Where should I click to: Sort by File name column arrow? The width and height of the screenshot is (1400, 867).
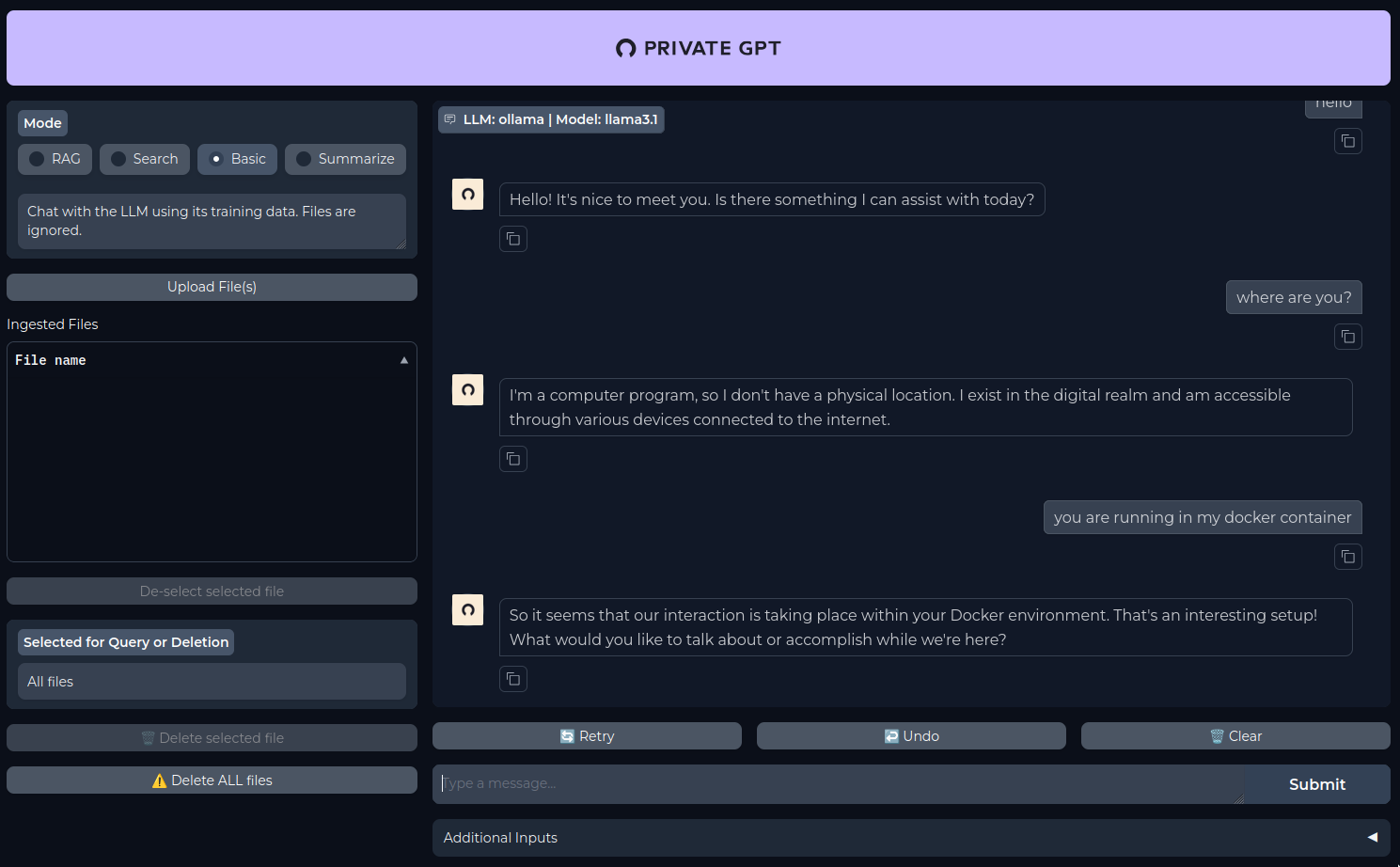pos(404,360)
